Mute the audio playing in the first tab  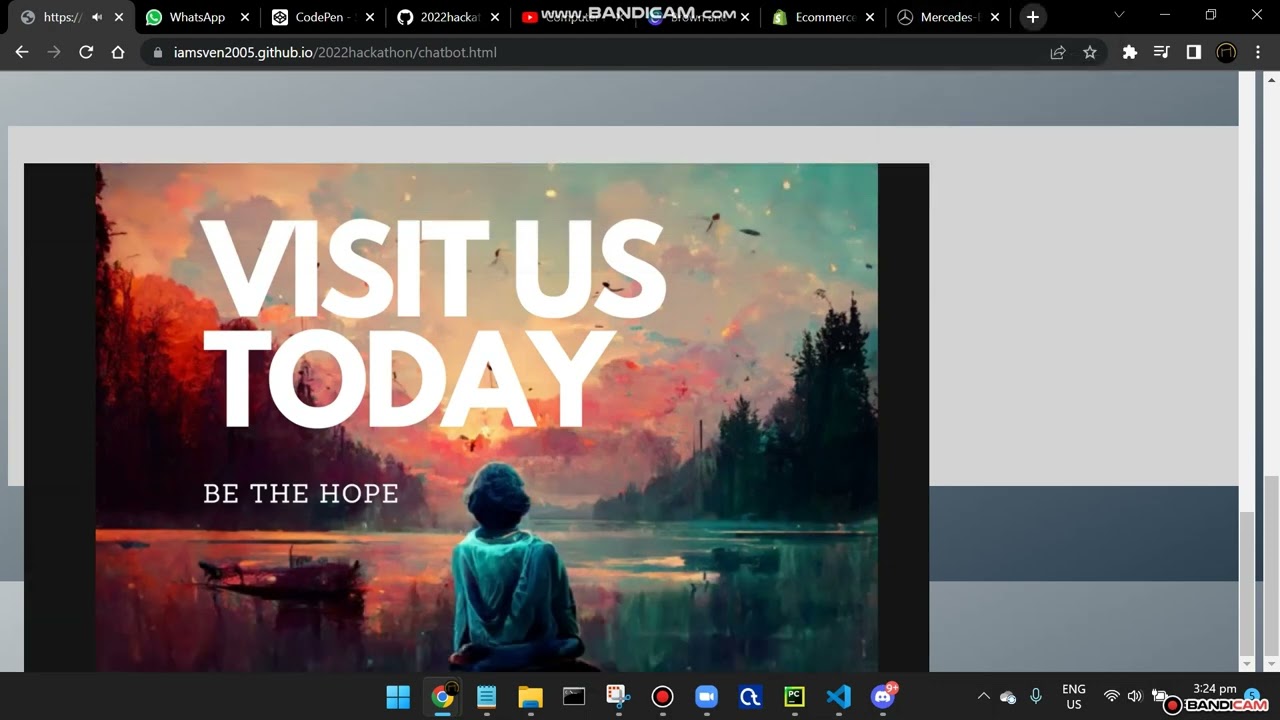pyautogui.click(x=97, y=17)
